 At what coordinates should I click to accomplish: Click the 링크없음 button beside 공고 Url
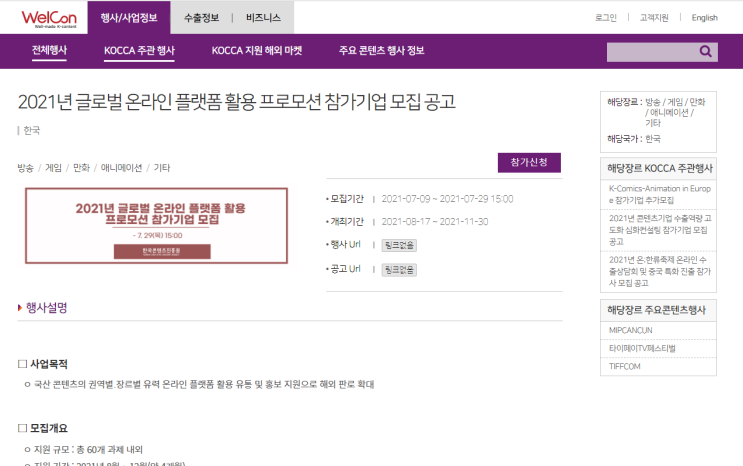(399, 270)
